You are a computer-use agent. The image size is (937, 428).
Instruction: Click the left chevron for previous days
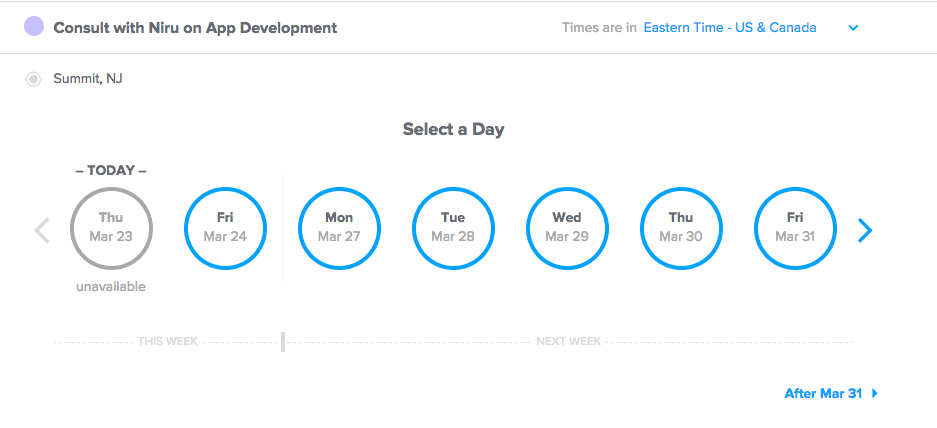(x=42, y=230)
